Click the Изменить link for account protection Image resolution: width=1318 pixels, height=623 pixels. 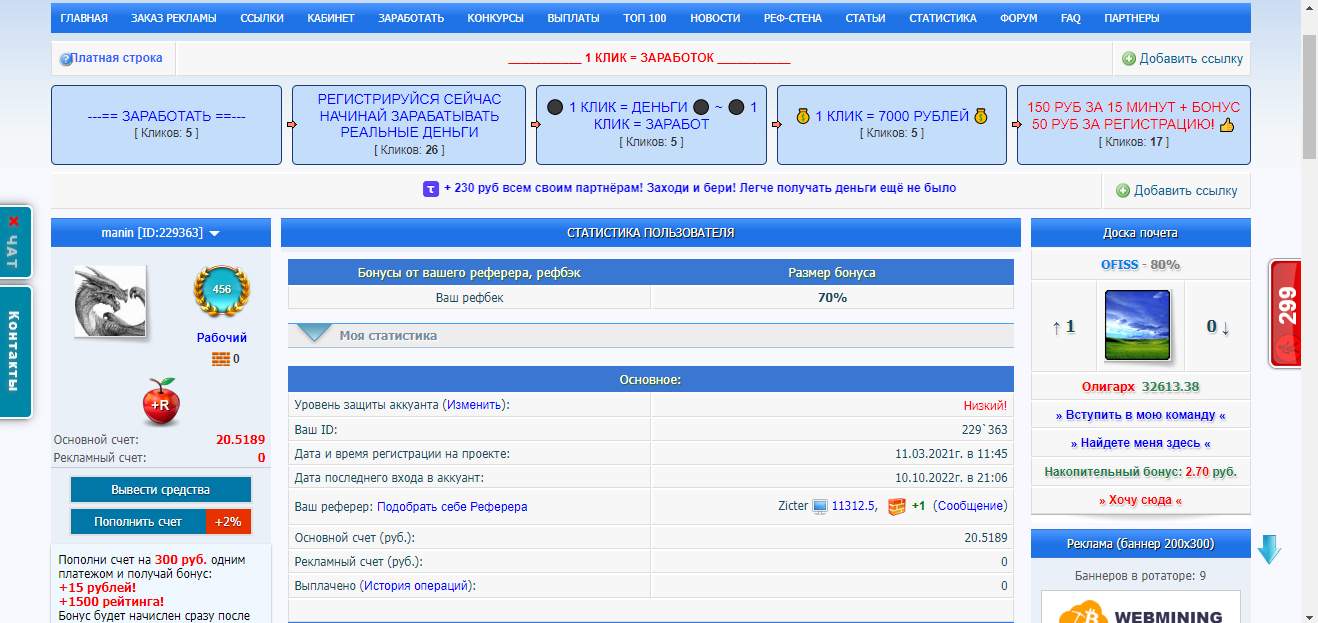[475, 405]
